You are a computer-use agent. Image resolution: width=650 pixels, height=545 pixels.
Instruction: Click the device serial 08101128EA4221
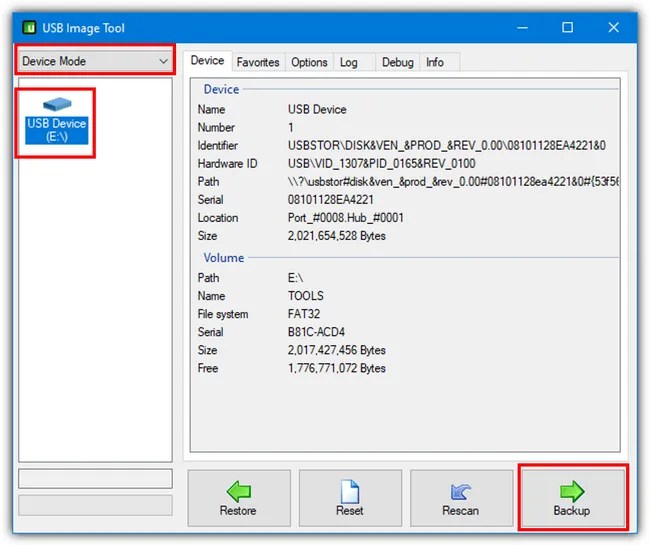(x=330, y=200)
